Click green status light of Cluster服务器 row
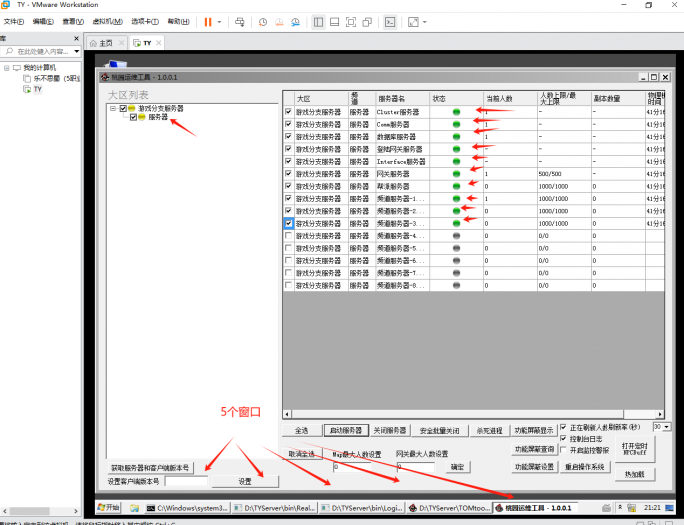Screen dimensions: 684x525 pyautogui.click(x=457, y=112)
